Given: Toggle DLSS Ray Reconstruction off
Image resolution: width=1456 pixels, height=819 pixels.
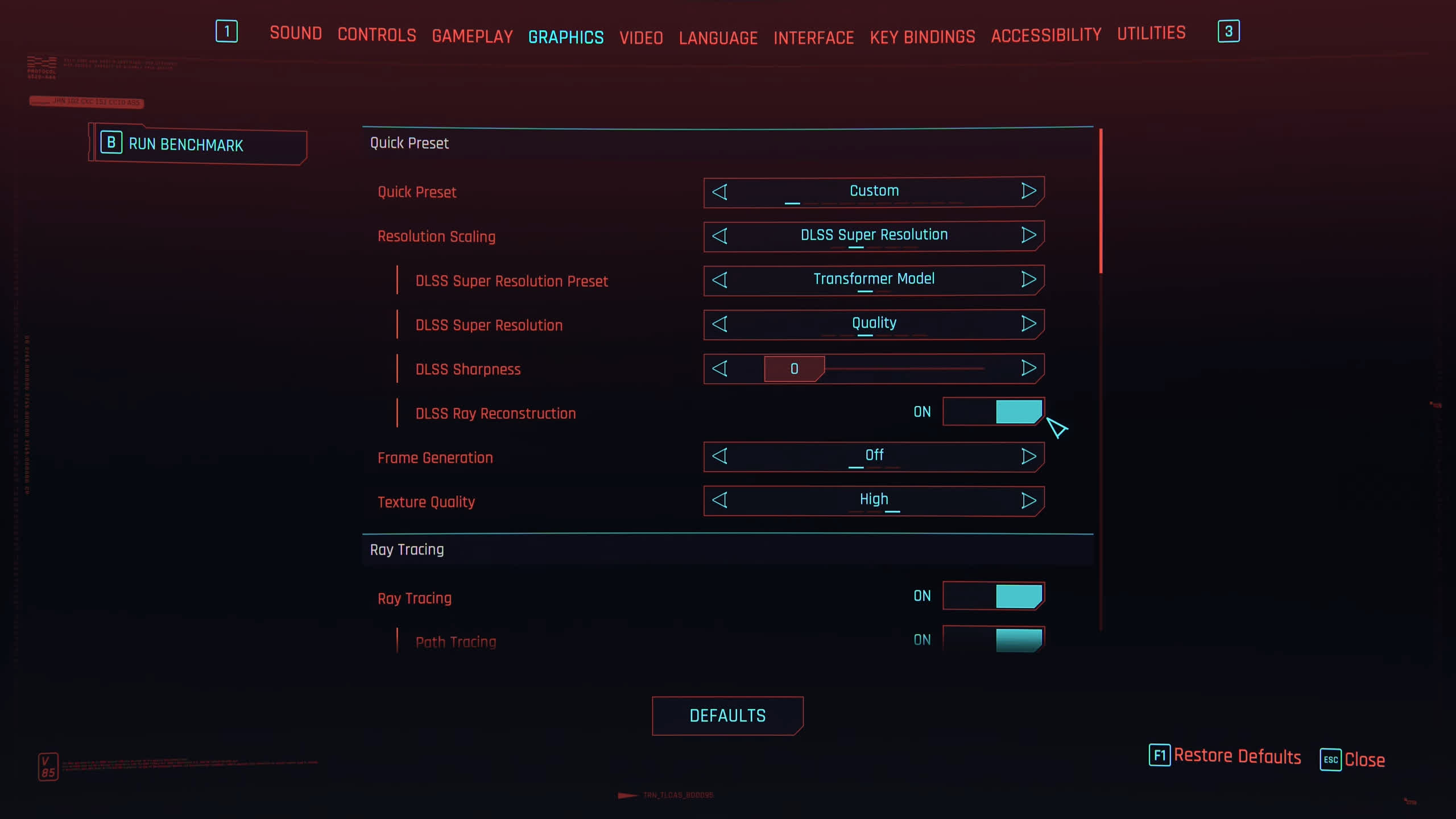Looking at the screenshot, I should point(993,412).
